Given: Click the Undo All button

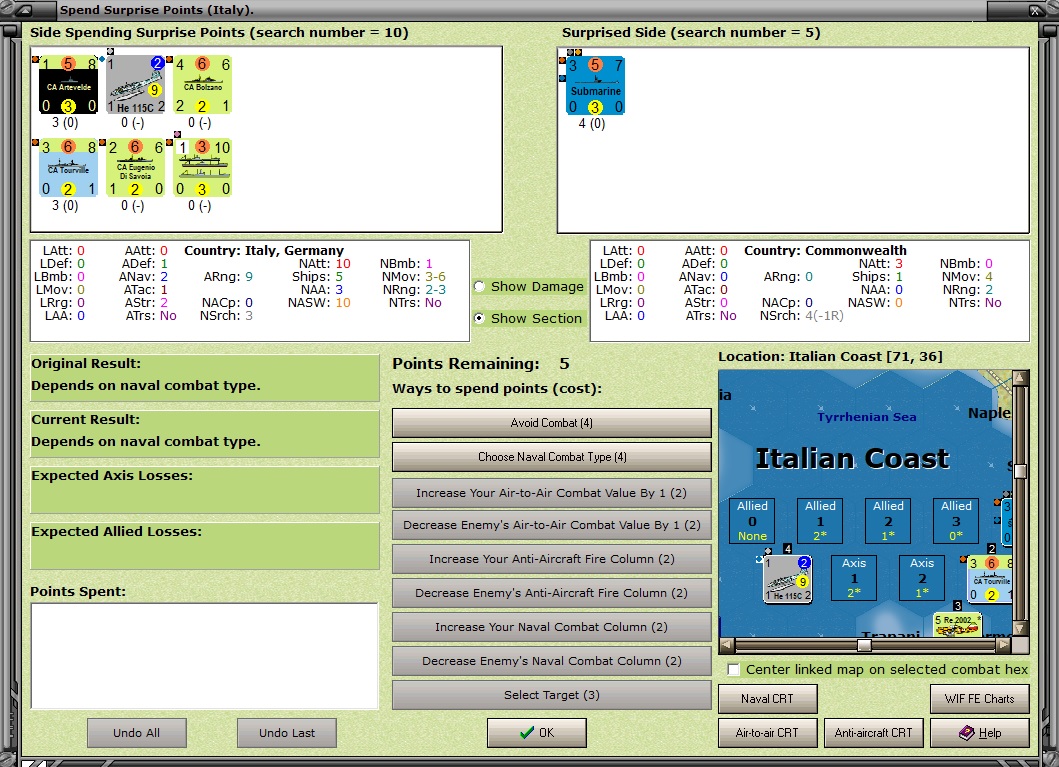Looking at the screenshot, I should click(x=136, y=733).
